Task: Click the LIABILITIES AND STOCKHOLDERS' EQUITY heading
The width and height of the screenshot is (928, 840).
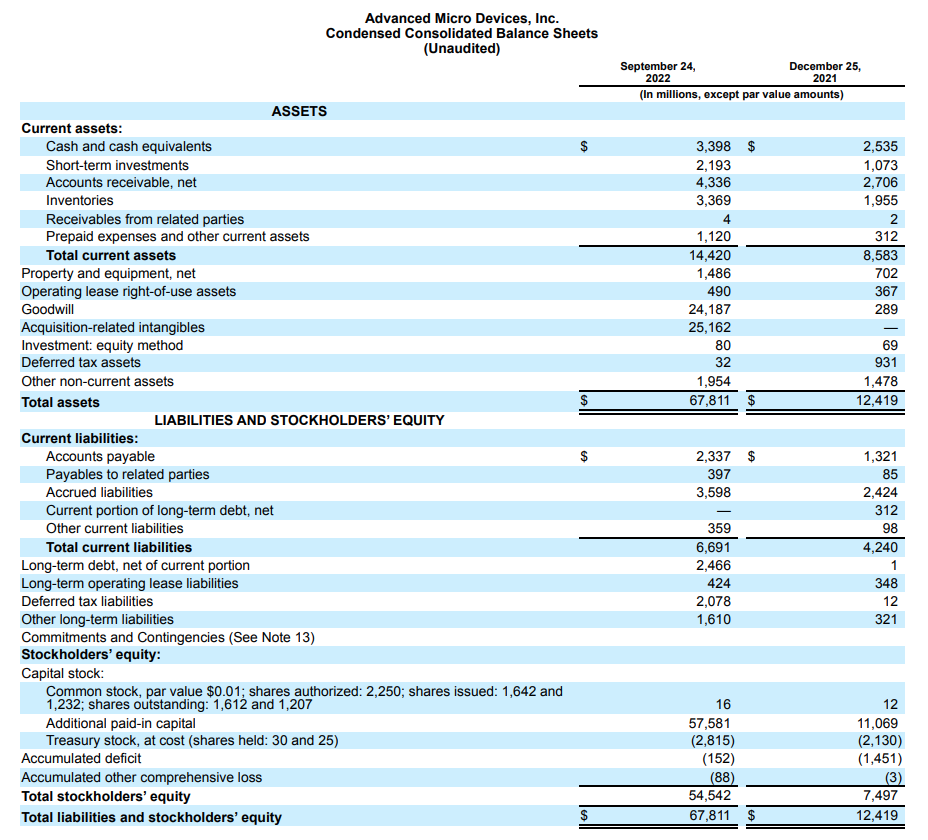Action: tap(299, 419)
